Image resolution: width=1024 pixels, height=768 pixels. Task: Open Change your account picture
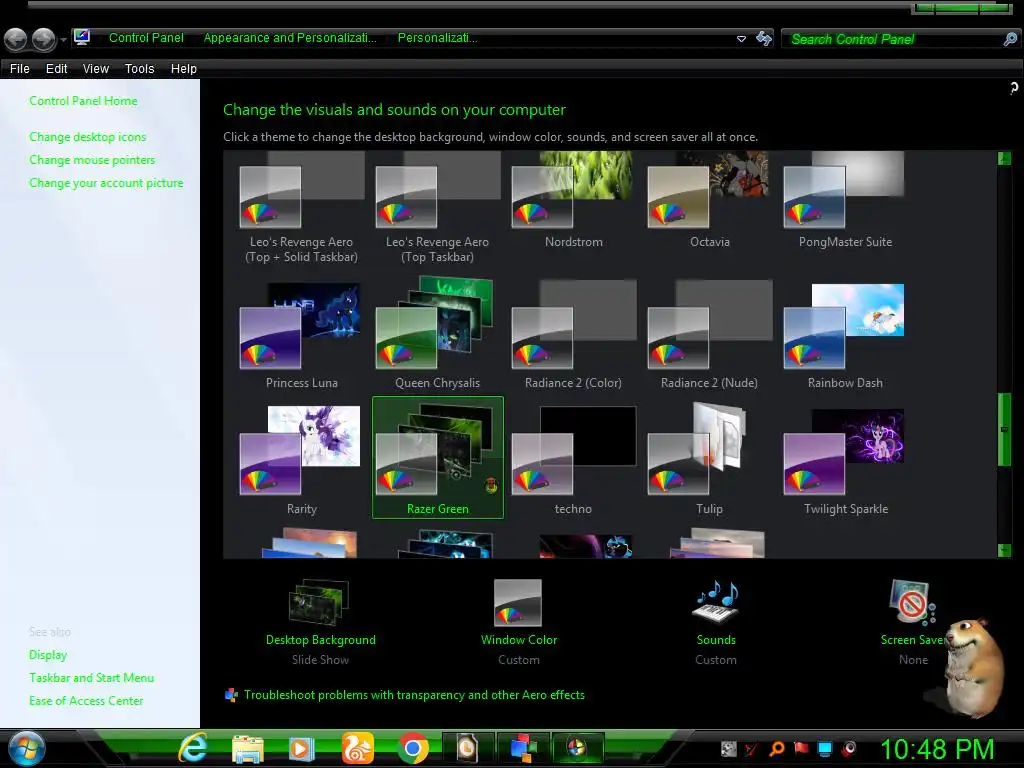tap(106, 183)
